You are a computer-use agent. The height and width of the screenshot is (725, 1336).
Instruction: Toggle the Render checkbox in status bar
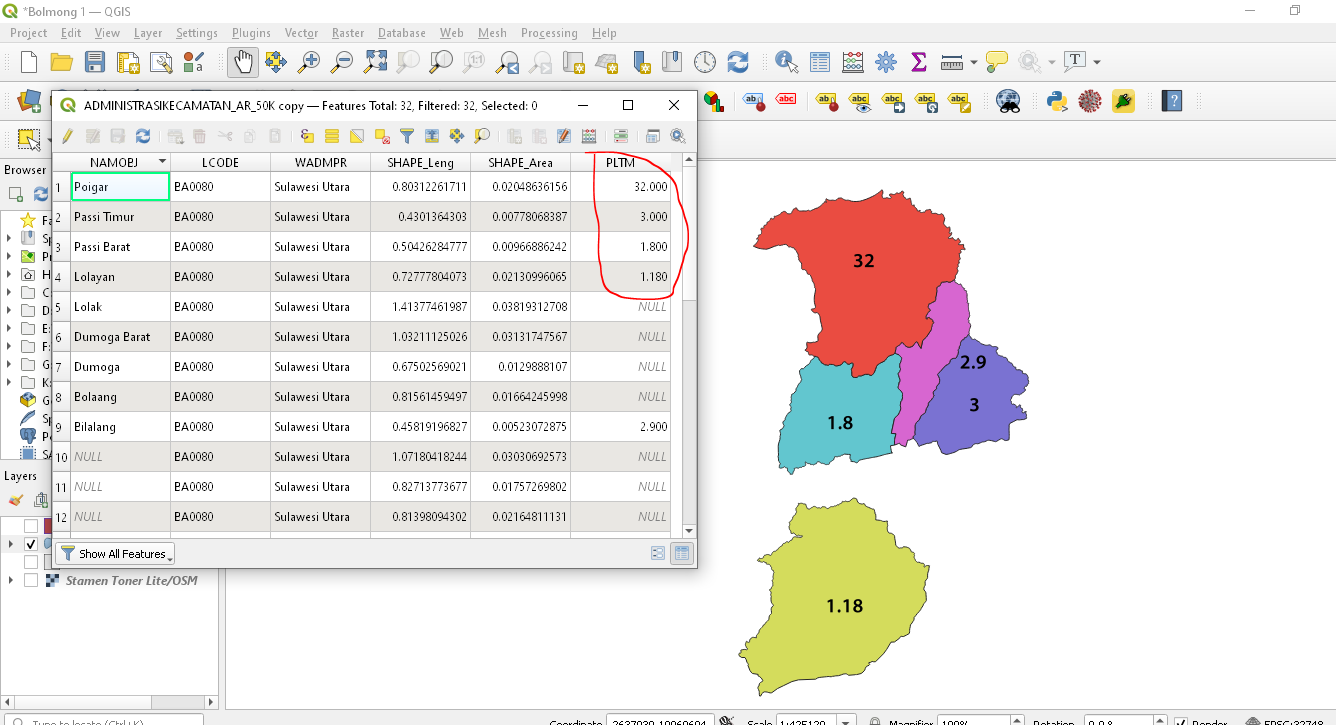click(1181, 721)
